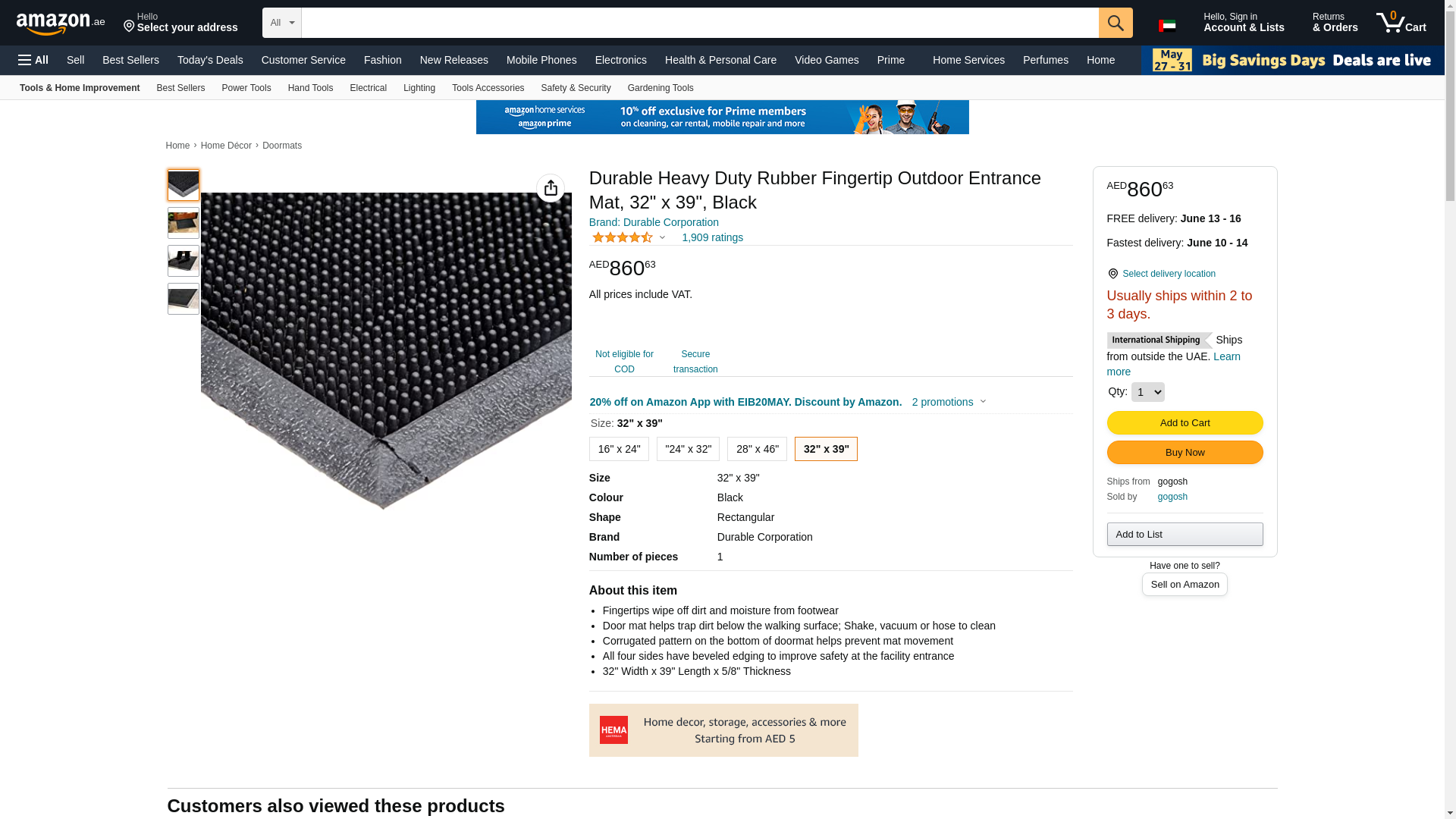Expand the 2 promotions section
This screenshot has width=1456, height=819.
coord(949,402)
